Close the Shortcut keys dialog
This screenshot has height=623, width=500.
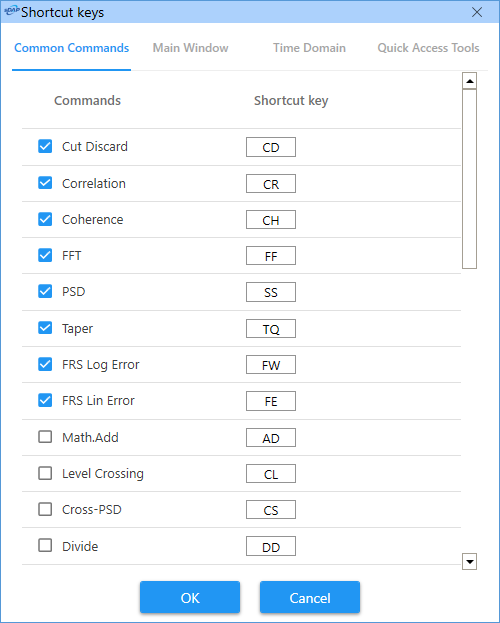(477, 12)
